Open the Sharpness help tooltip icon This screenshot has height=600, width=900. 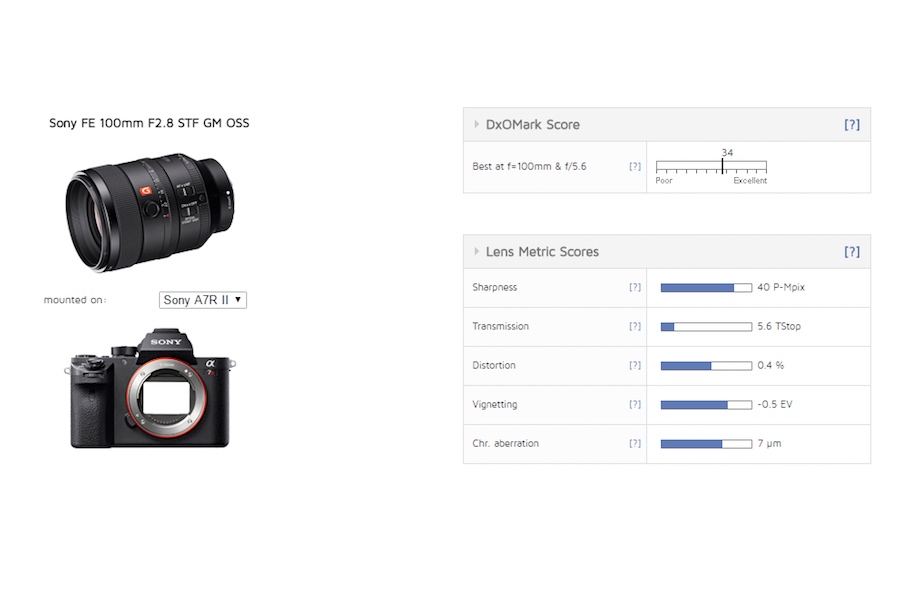click(634, 287)
